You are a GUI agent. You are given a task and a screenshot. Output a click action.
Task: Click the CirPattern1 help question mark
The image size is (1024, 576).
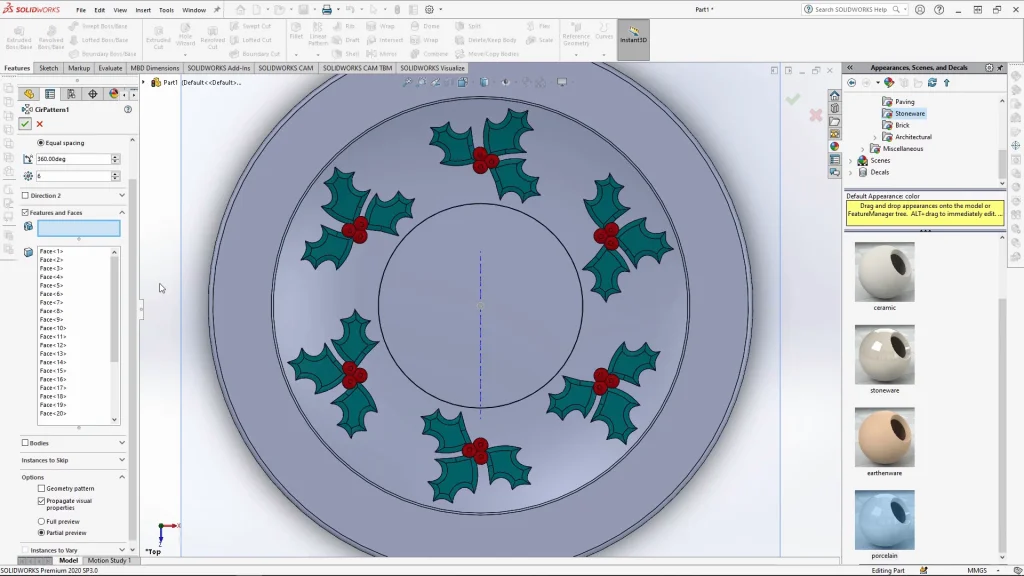tap(128, 109)
